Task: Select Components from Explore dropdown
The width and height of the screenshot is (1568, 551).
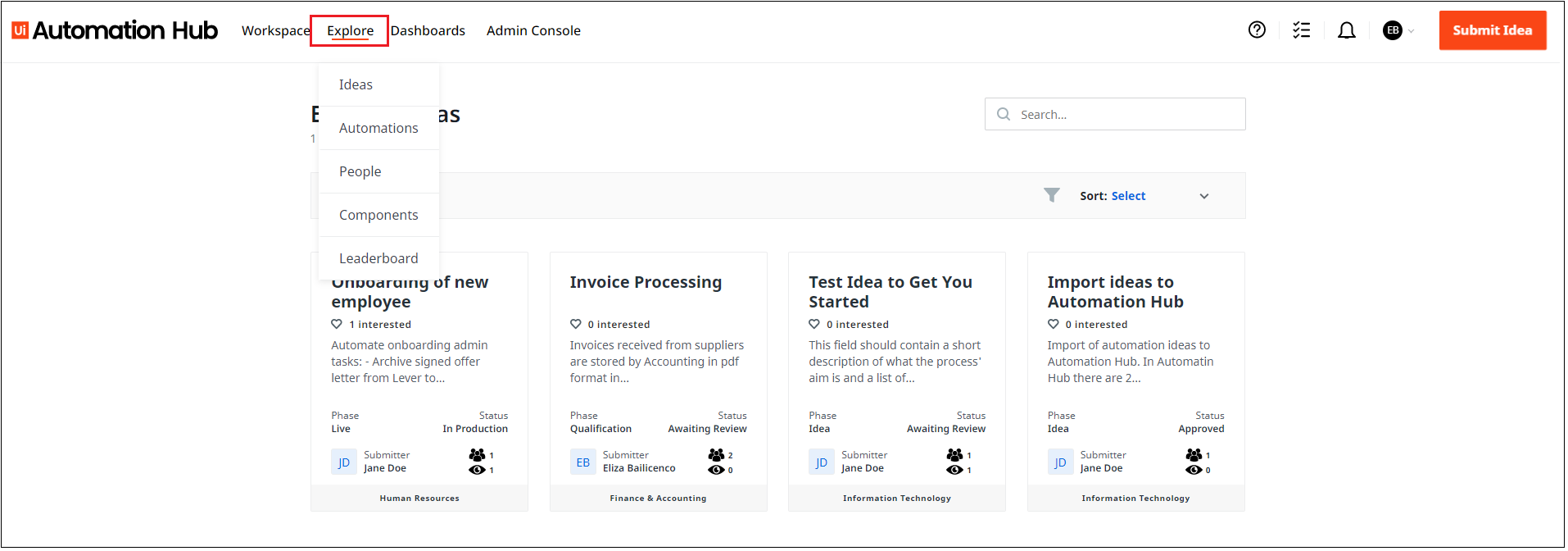Action: click(x=378, y=215)
